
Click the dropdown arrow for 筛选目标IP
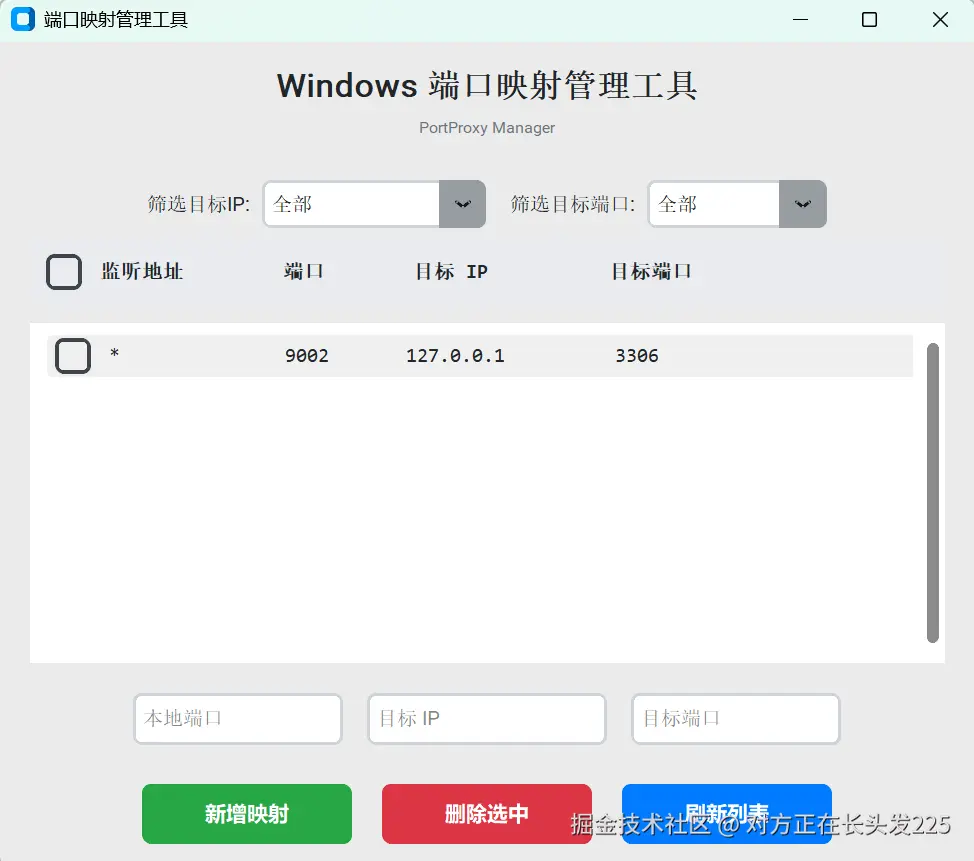(x=462, y=204)
